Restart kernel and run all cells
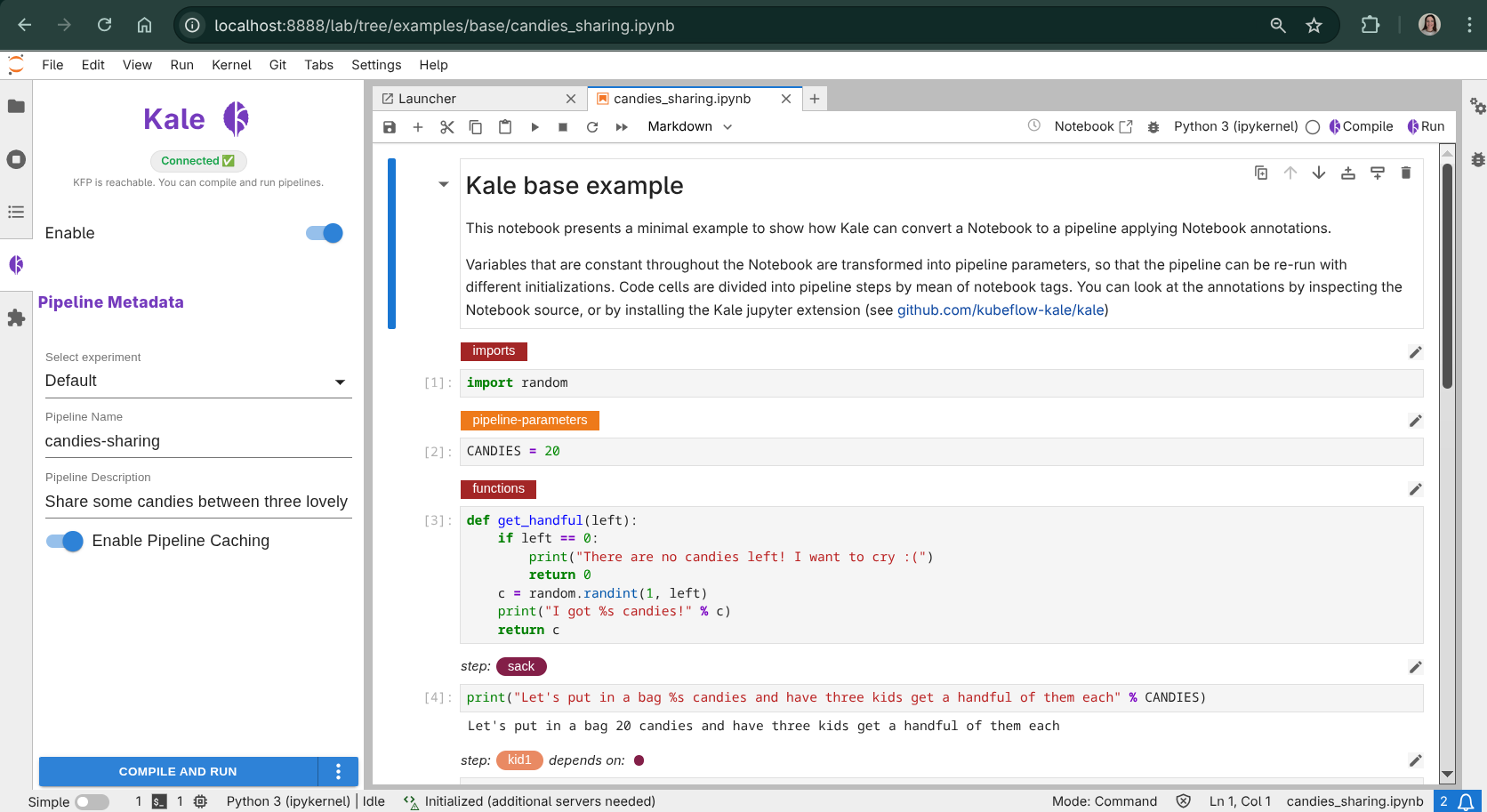Viewport: 1487px width, 812px height. click(x=622, y=127)
